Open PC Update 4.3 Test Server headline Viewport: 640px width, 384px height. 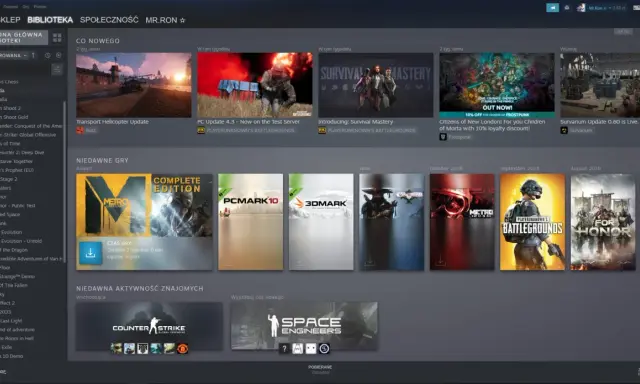coord(248,122)
